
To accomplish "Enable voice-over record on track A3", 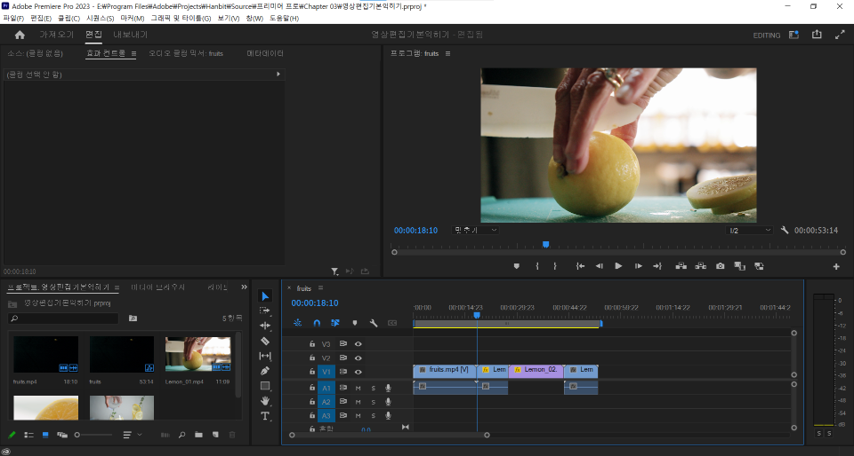I will [x=388, y=416].
